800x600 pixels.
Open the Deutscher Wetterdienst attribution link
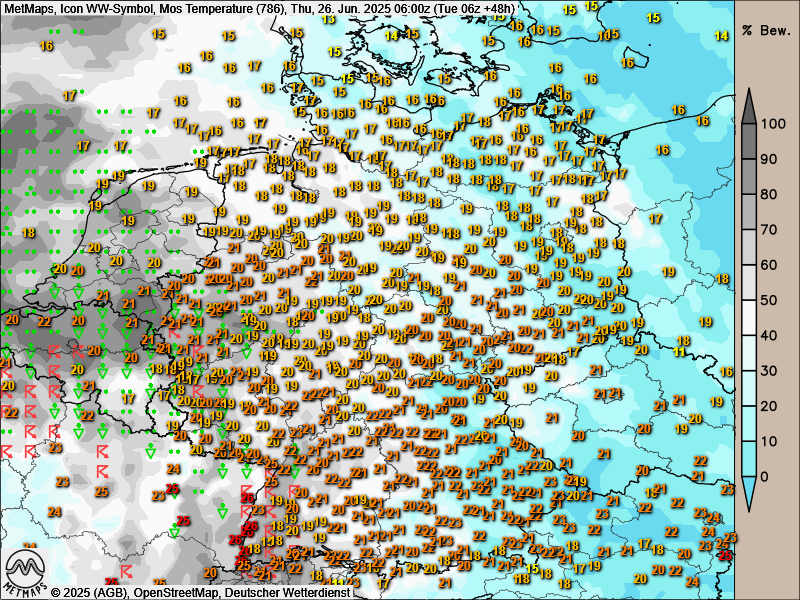(288, 592)
